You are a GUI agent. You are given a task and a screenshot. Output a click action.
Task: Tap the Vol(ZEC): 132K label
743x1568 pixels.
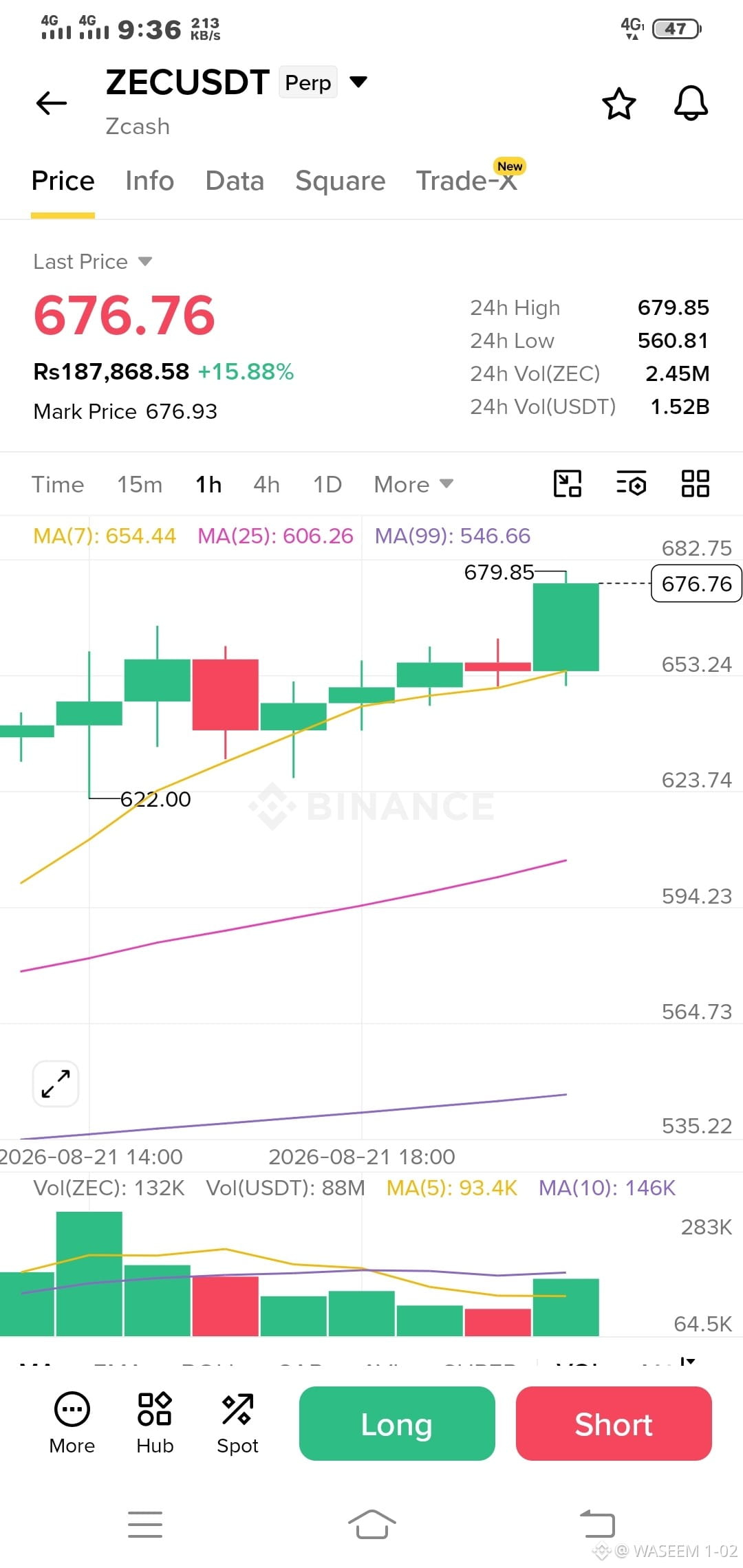tap(109, 1188)
